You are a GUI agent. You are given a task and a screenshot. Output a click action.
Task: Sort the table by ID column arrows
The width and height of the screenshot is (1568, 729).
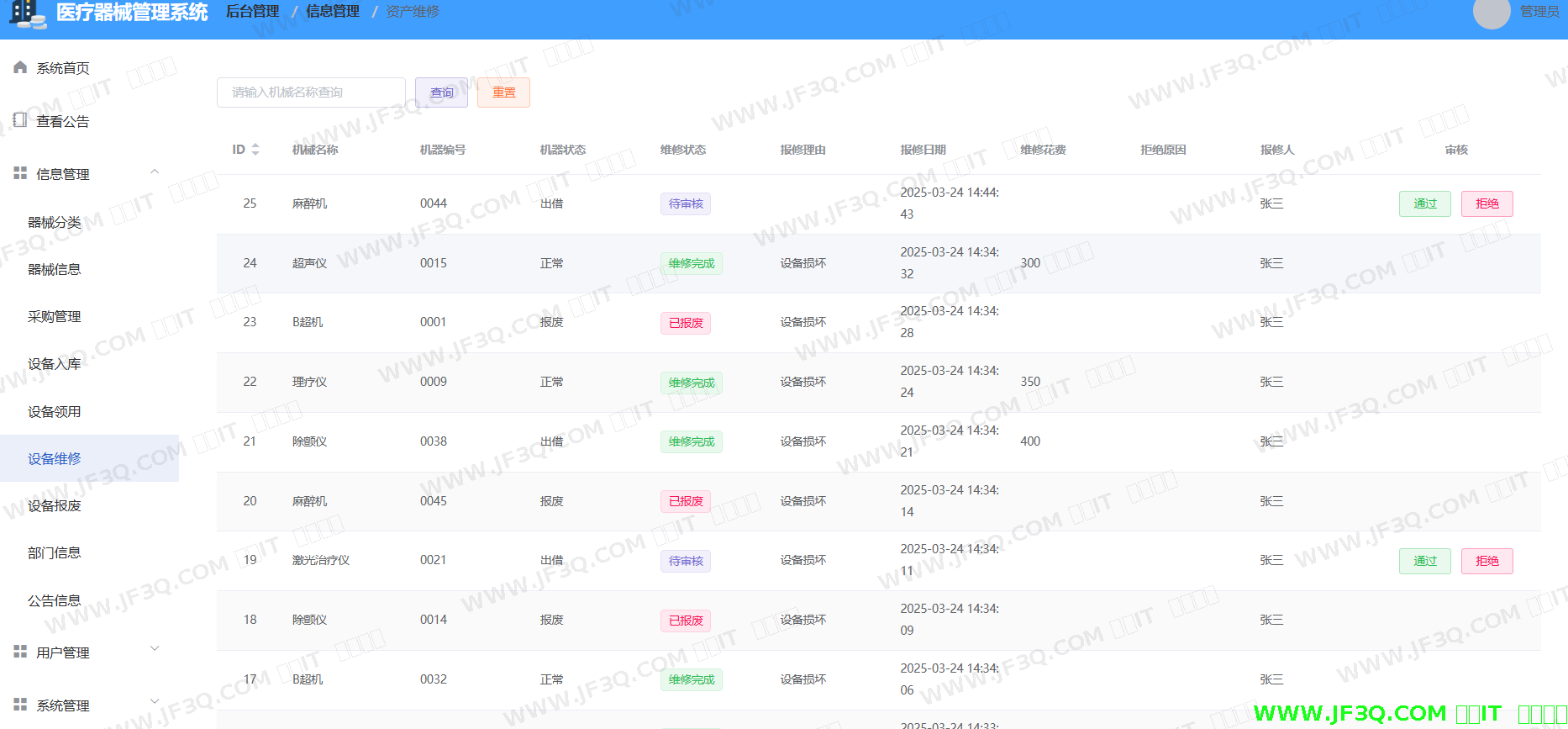[255, 150]
